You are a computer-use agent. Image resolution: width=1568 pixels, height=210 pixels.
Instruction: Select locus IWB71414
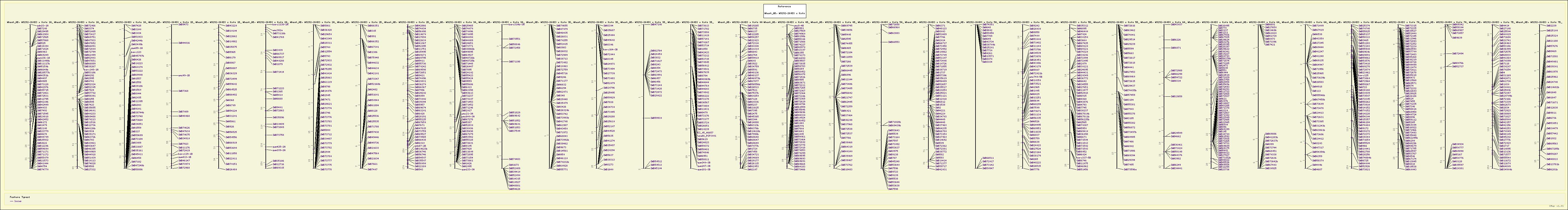click(x=278, y=72)
